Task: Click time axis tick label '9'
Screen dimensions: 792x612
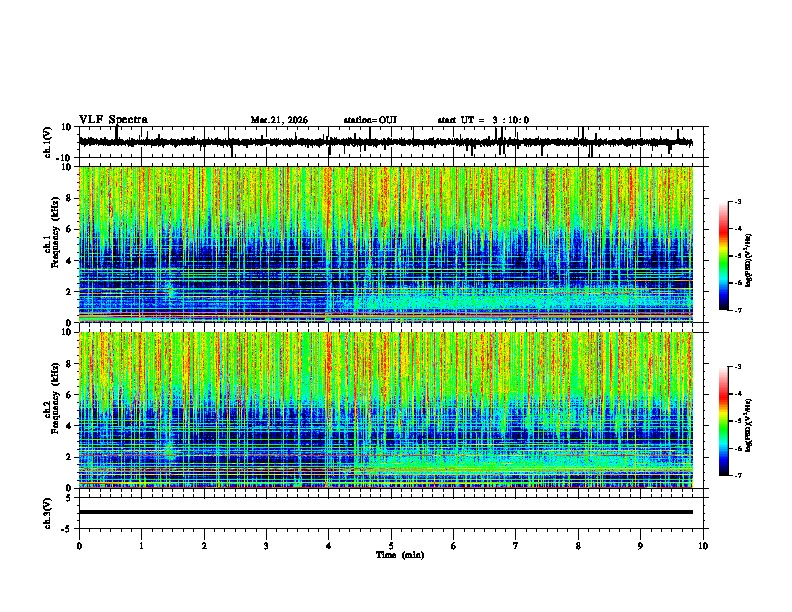Action: (640, 546)
